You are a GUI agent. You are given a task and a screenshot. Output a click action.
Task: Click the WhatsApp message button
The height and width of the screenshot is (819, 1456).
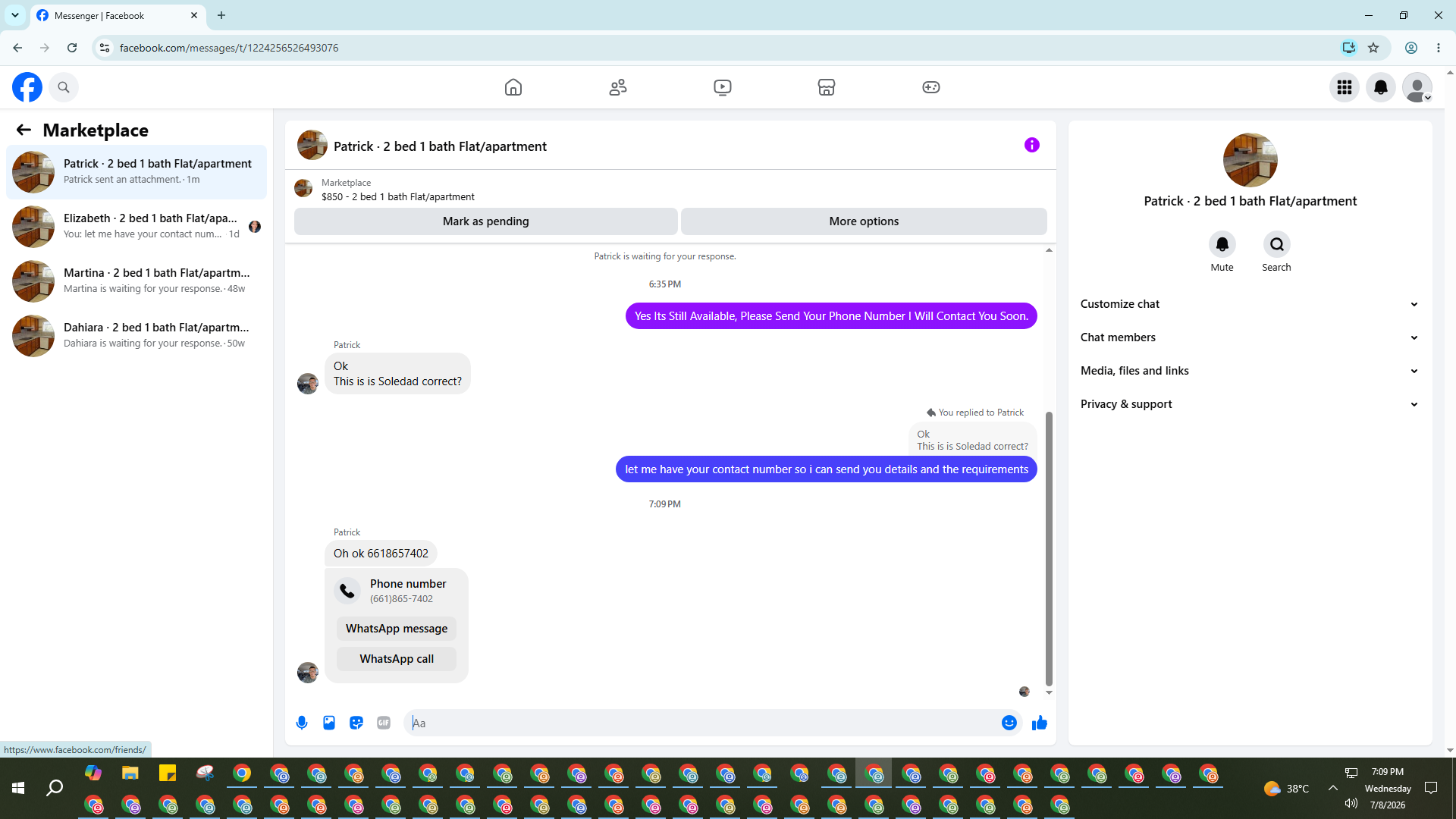click(x=397, y=629)
